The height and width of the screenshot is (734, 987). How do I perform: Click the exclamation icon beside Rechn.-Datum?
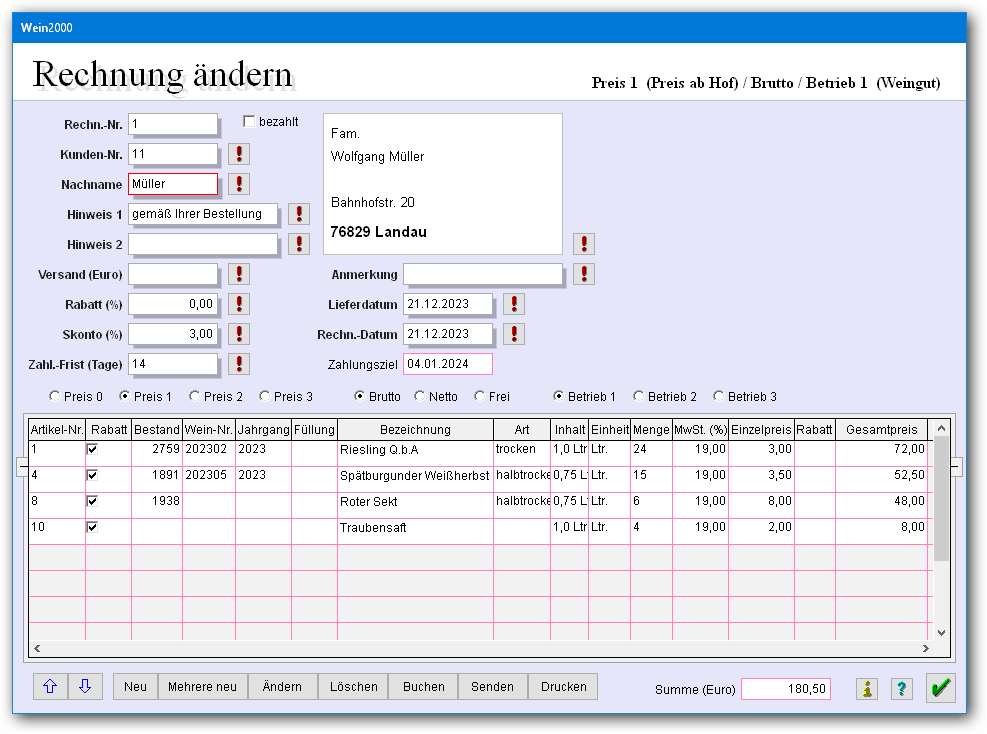click(x=514, y=334)
